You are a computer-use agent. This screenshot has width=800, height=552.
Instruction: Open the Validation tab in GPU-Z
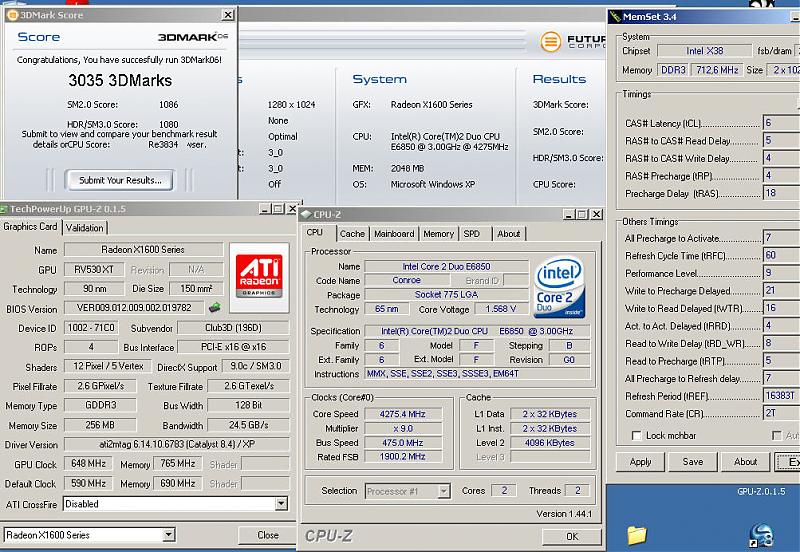[x=85, y=228]
